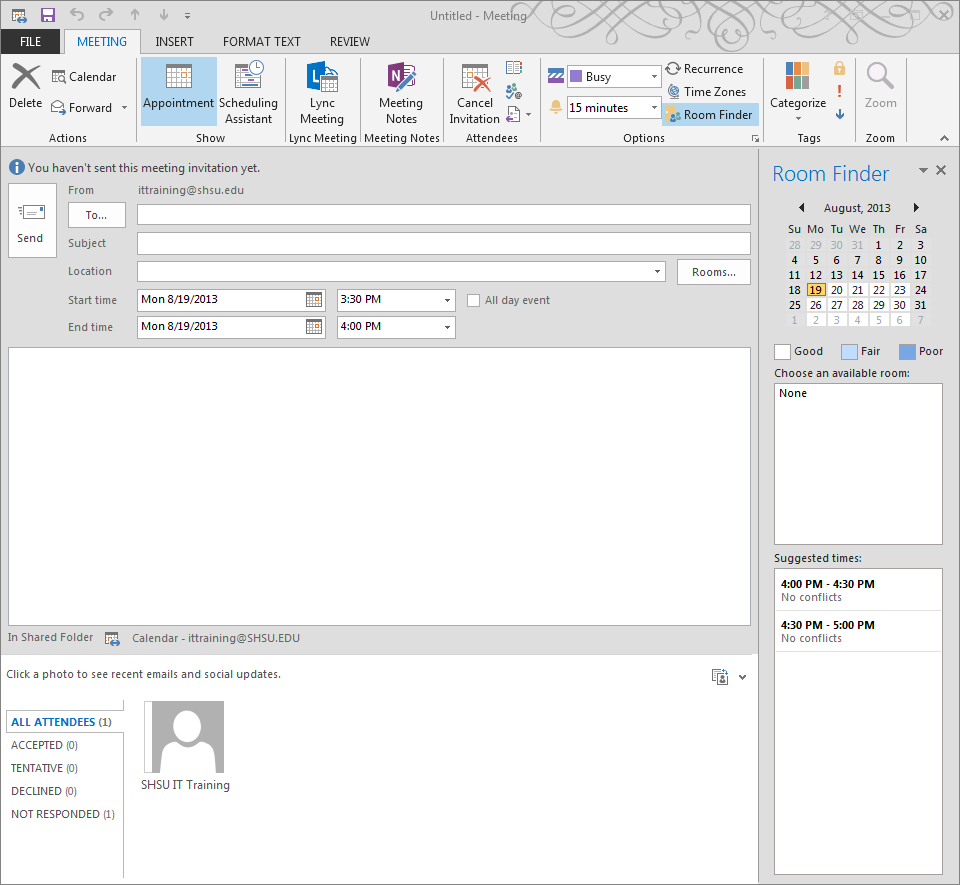
Task: Save the meeting with the floppy disk icon
Action: point(47,15)
